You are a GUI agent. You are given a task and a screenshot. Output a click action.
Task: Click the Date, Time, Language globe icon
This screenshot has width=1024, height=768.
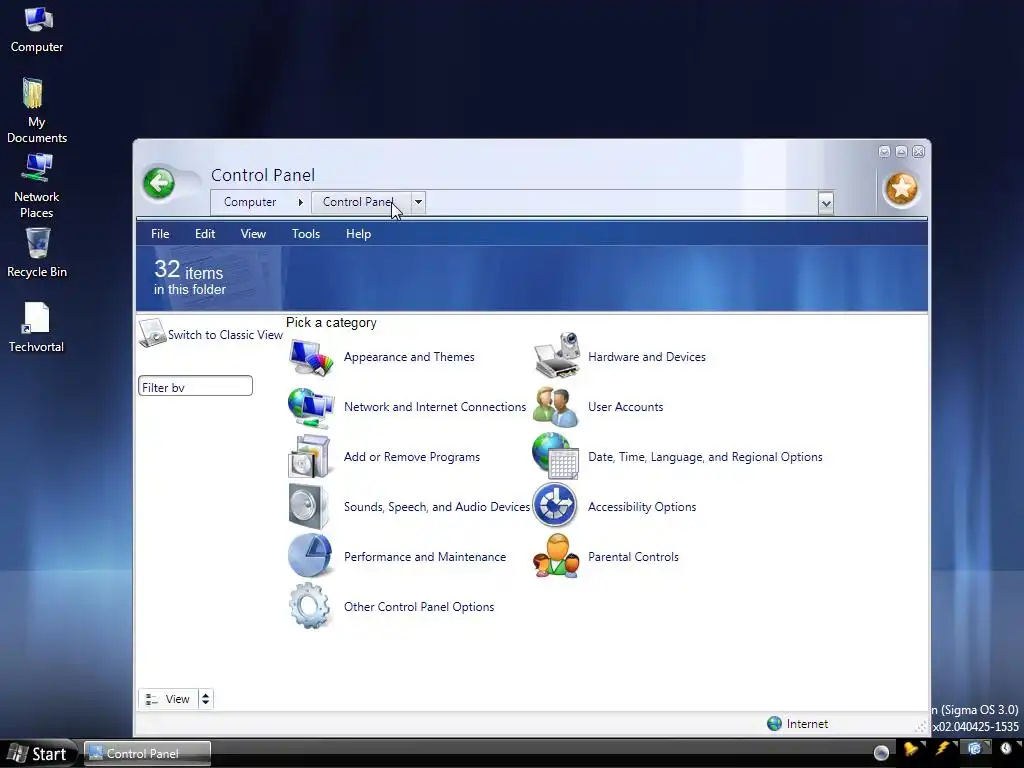point(555,456)
